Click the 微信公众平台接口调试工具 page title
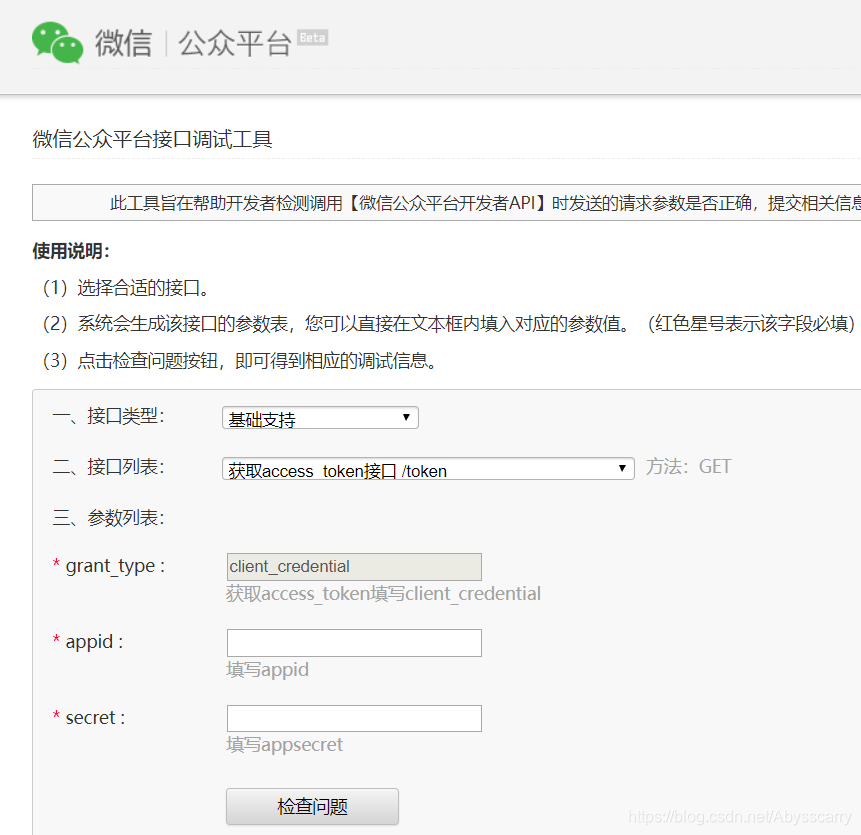This screenshot has height=835, width=861. coord(152,139)
